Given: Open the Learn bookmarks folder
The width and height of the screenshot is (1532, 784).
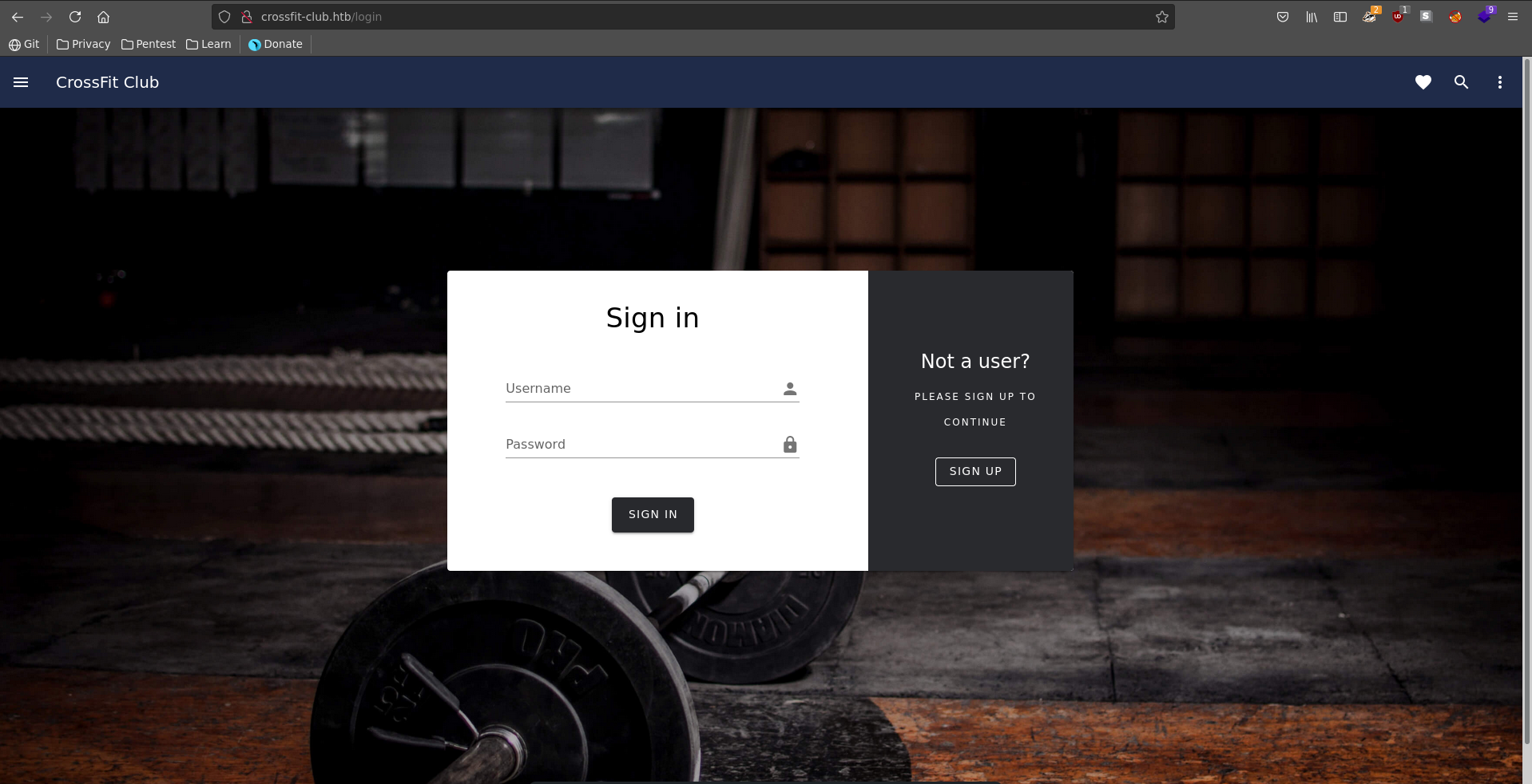Looking at the screenshot, I should 208,44.
